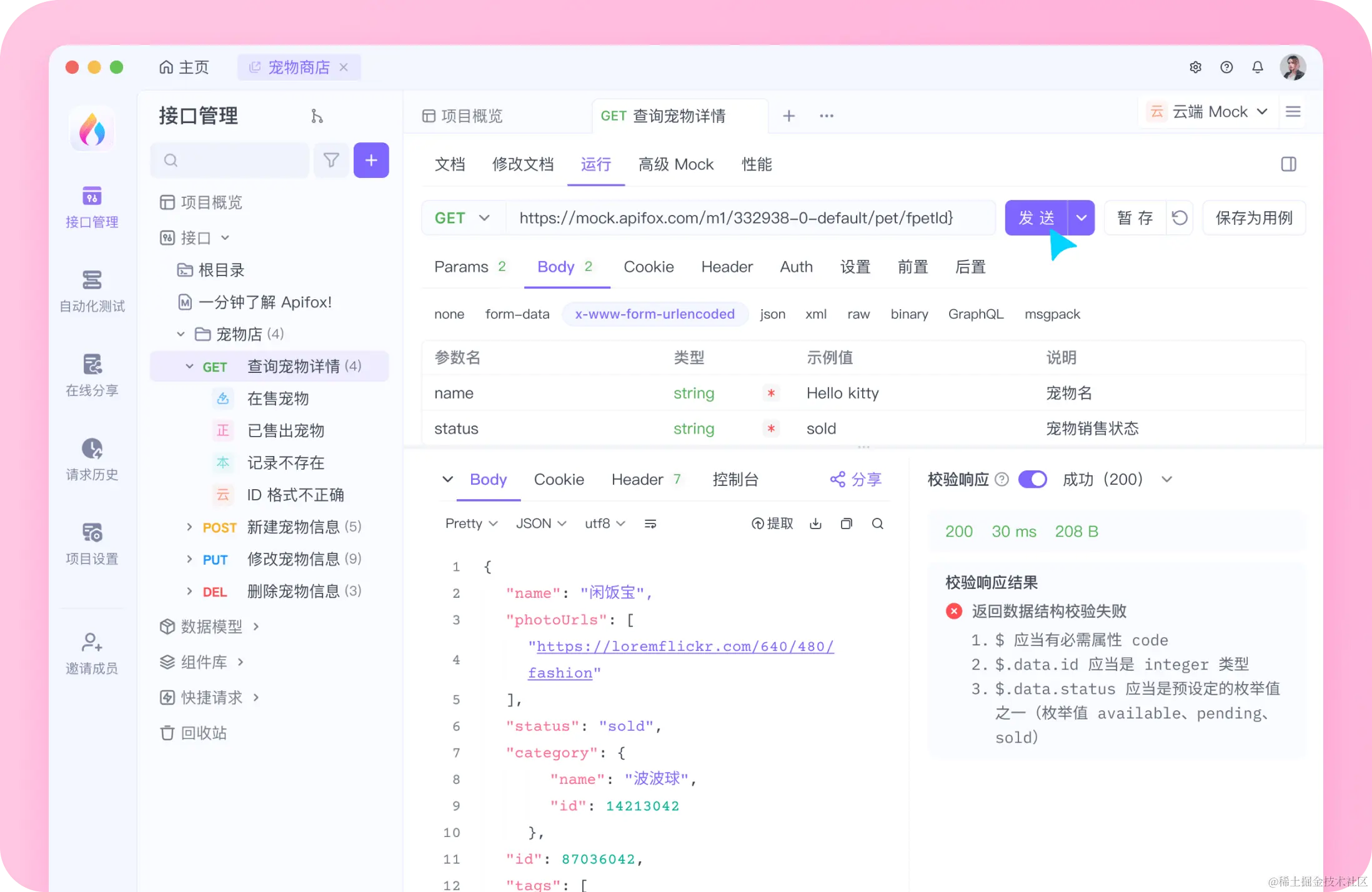This screenshot has width=1372, height=892.
Task: Click the settings gear in the top bar
Action: click(x=1195, y=67)
